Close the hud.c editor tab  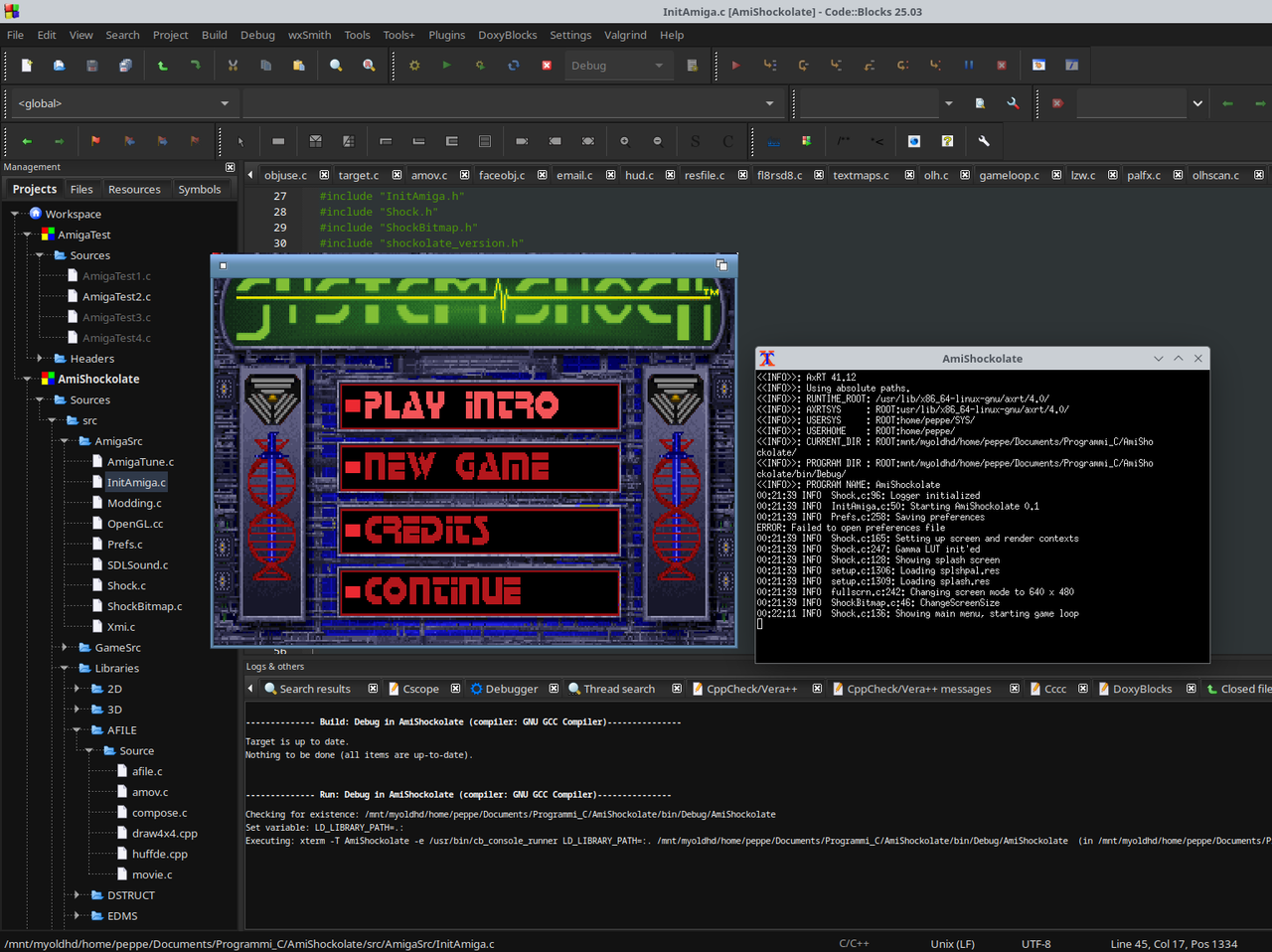670,175
